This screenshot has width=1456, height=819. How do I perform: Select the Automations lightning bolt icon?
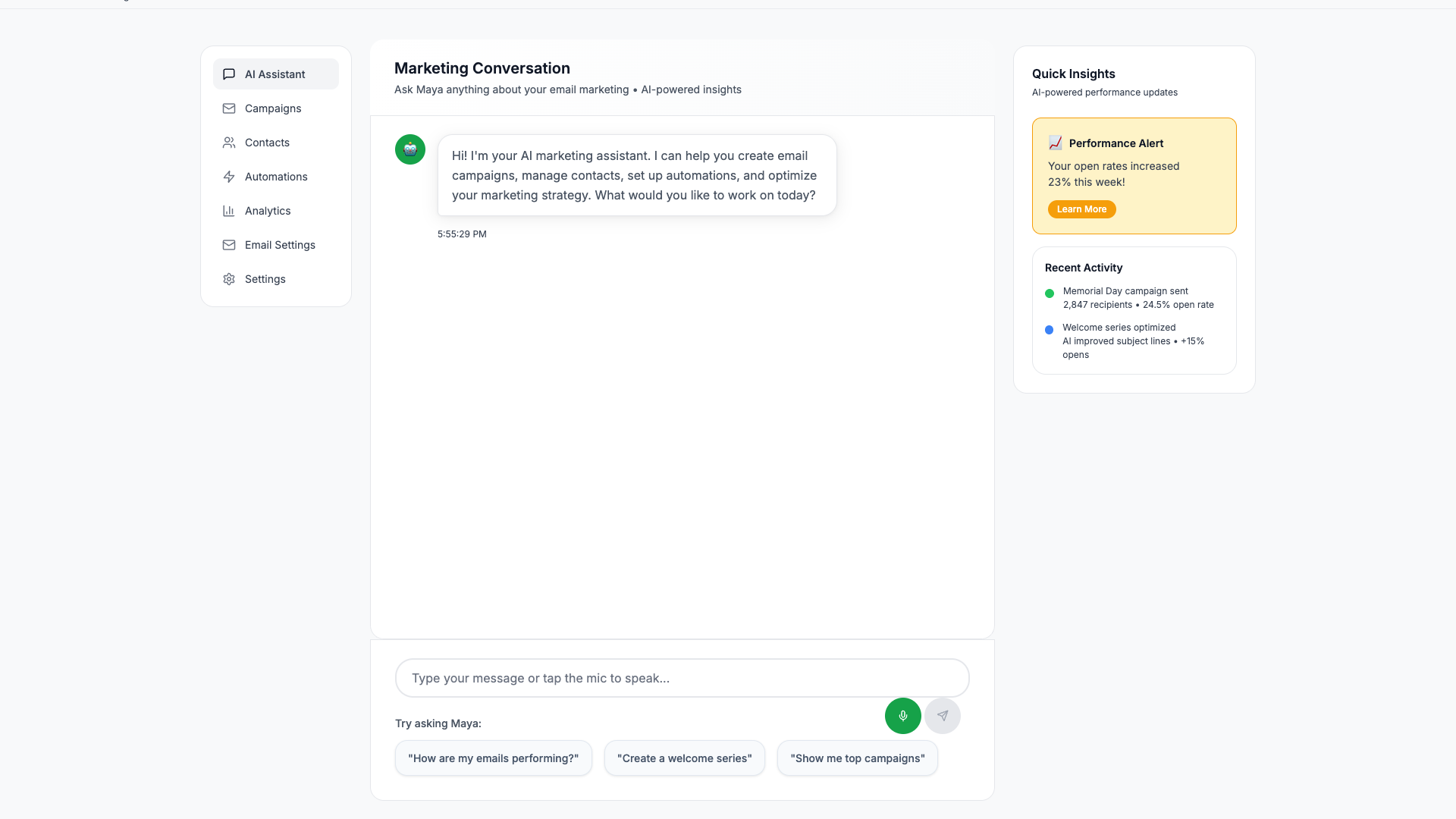229,177
